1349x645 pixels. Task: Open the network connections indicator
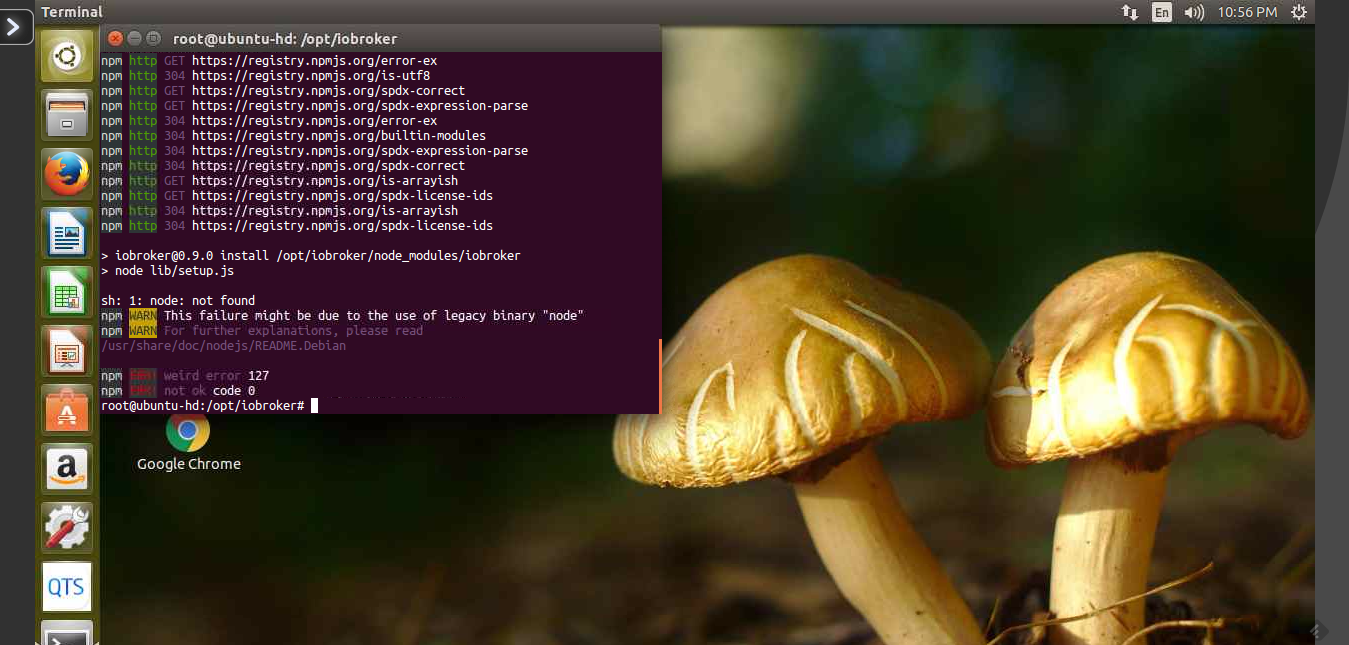pyautogui.click(x=1130, y=12)
